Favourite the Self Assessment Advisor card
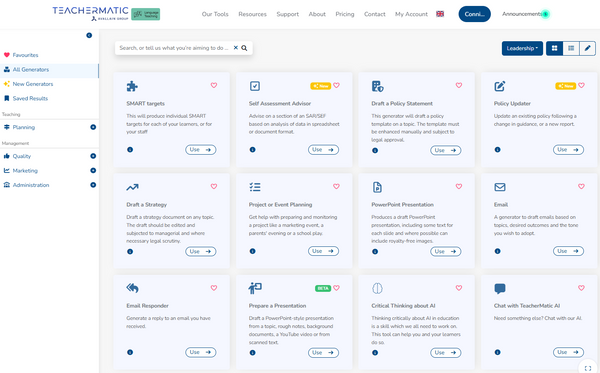Viewport: 600px width, 373px height. point(336,85)
